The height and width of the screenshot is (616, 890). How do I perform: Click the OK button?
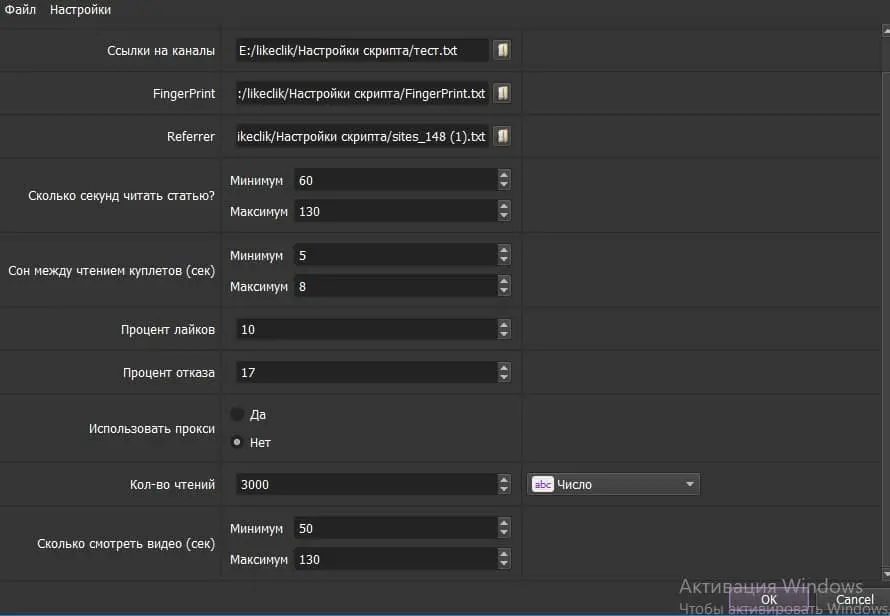(x=769, y=600)
